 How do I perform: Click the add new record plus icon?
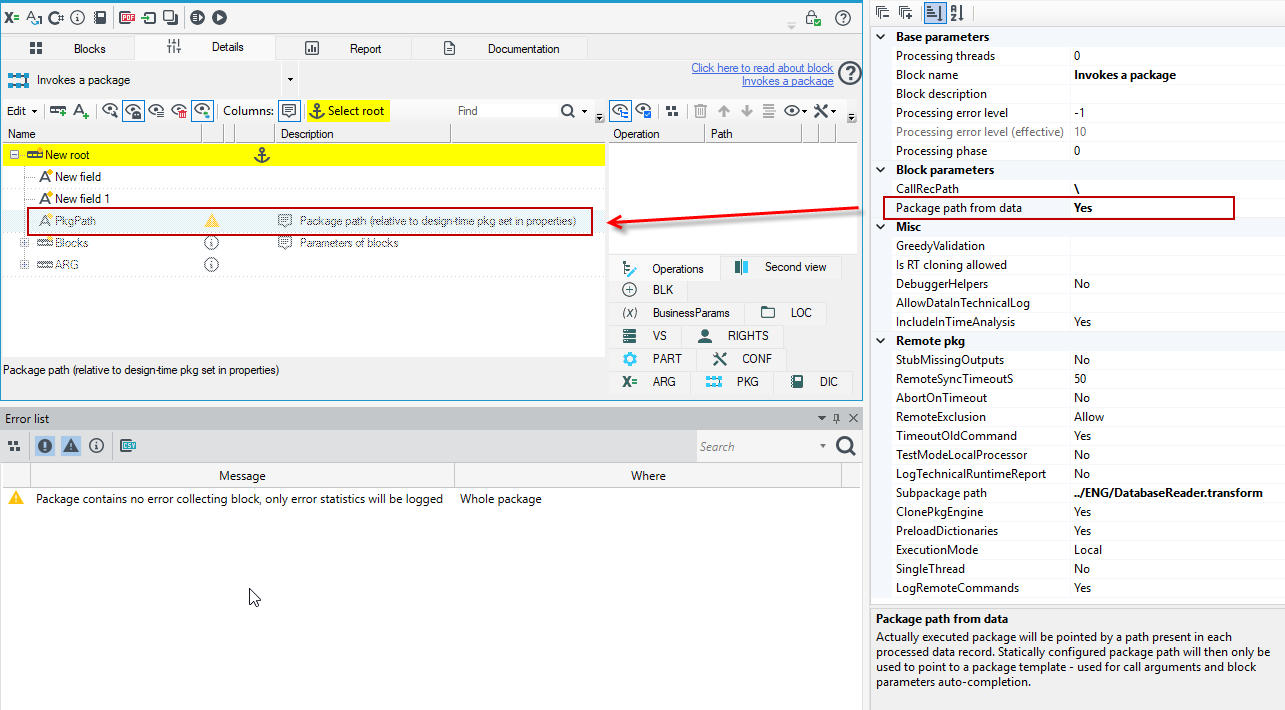pyautogui.click(x=58, y=111)
